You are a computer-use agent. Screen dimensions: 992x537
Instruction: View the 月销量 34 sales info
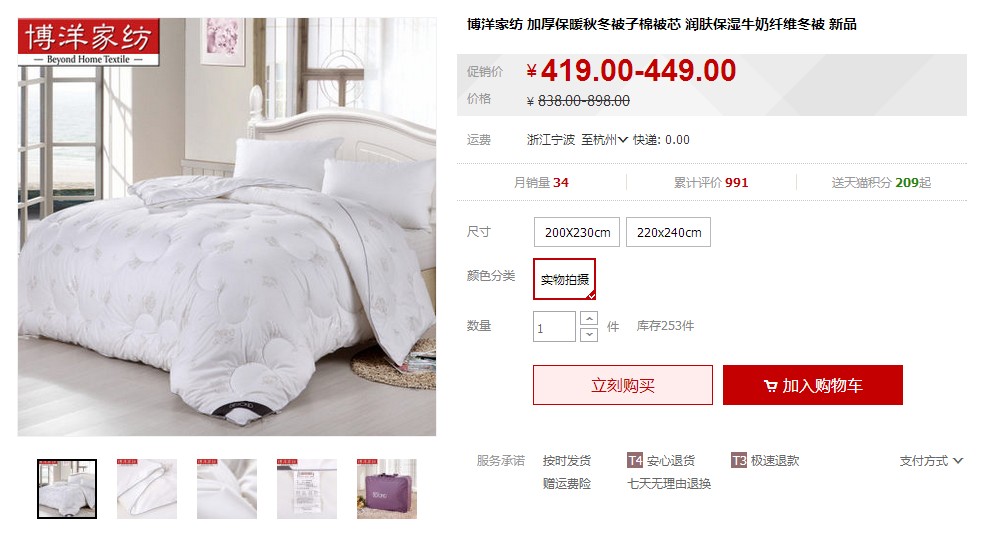click(x=541, y=183)
